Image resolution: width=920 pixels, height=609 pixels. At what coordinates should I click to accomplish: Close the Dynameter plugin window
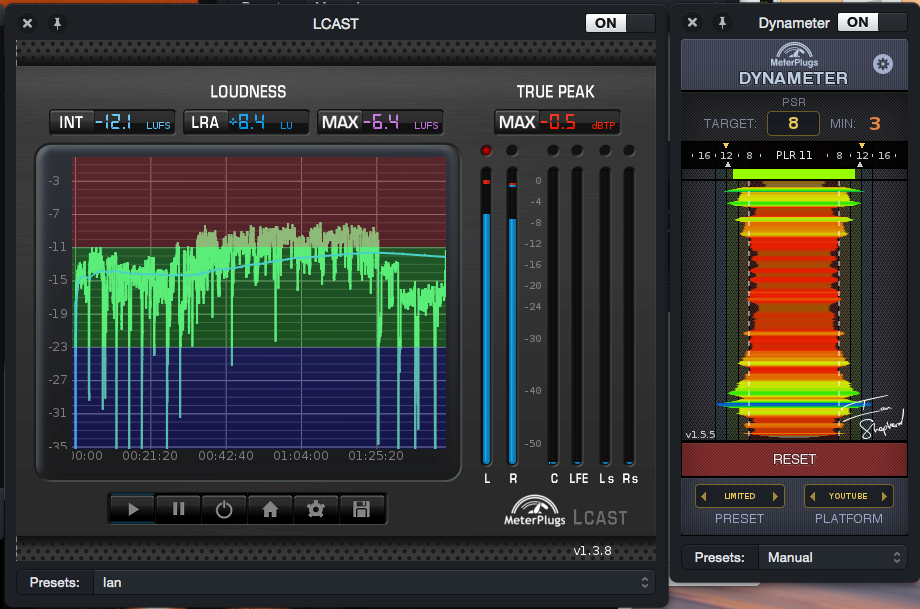pos(692,22)
